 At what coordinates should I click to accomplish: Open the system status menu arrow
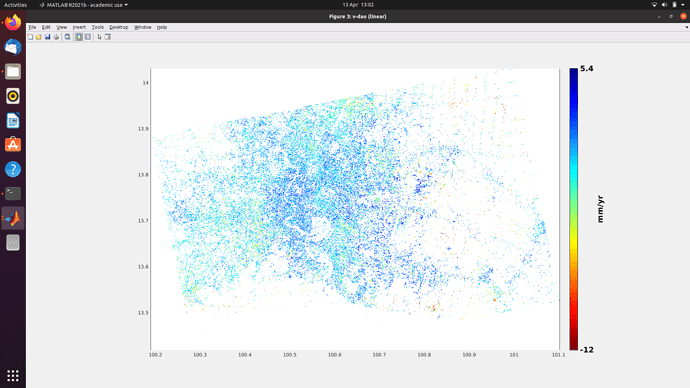coord(683,5)
